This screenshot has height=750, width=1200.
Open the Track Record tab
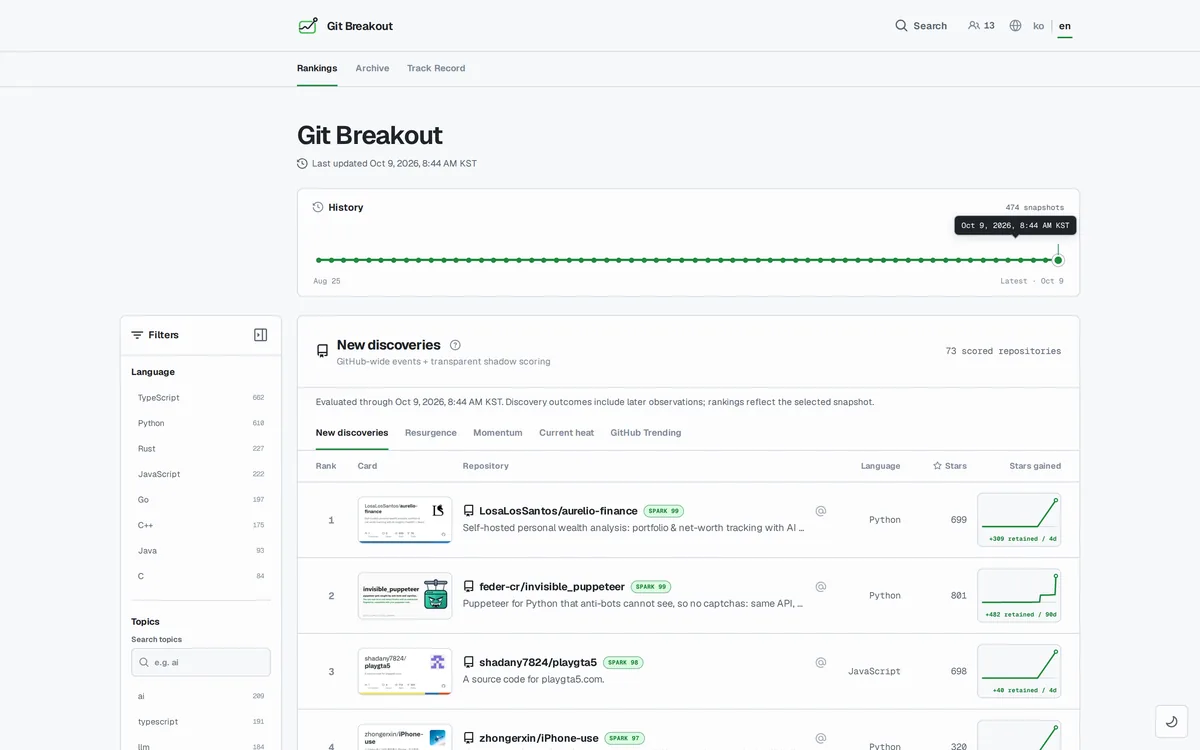tap(436, 68)
